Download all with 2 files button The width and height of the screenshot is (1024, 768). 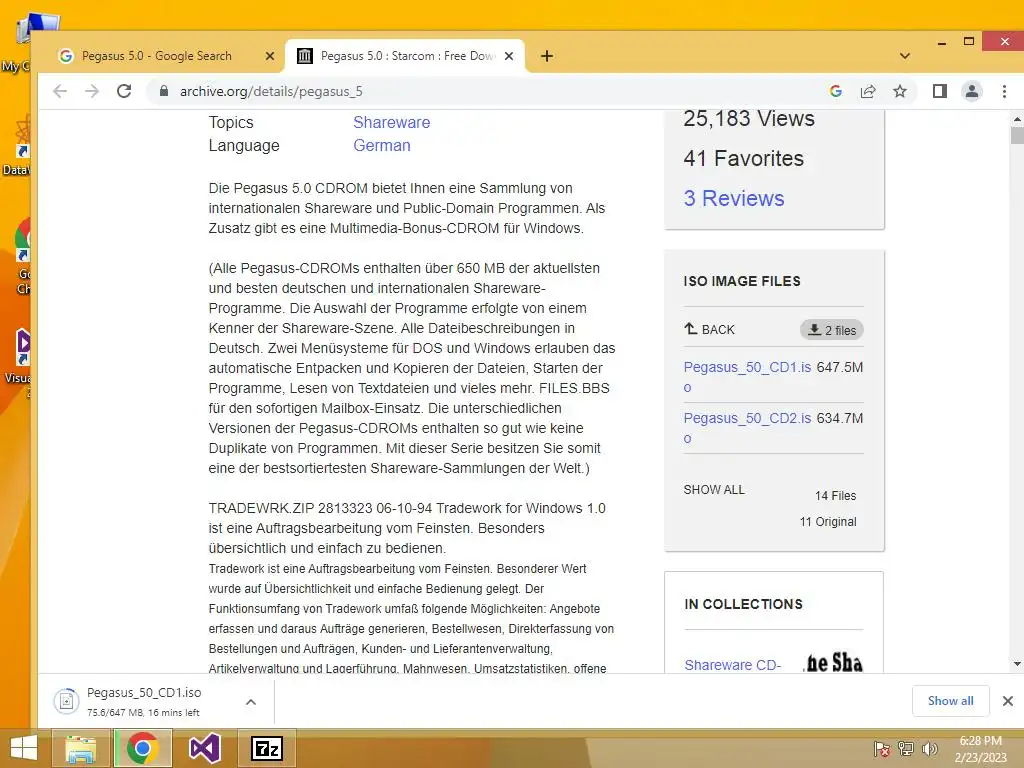pos(832,330)
